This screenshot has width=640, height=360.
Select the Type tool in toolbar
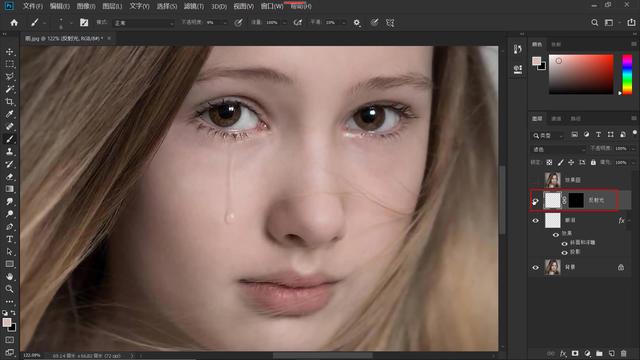pos(9,239)
